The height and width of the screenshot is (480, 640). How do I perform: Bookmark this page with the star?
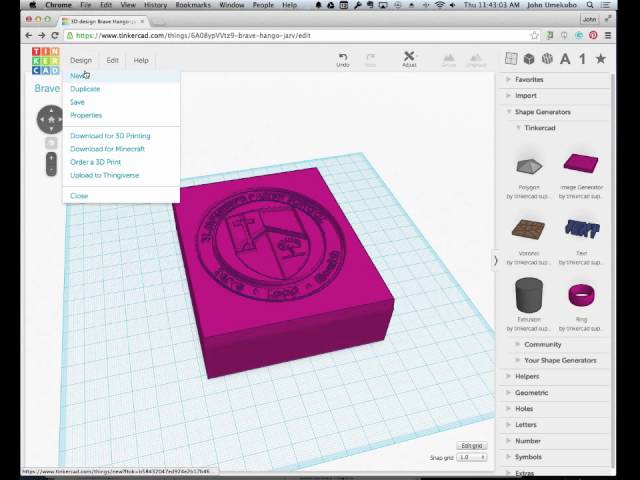534,36
